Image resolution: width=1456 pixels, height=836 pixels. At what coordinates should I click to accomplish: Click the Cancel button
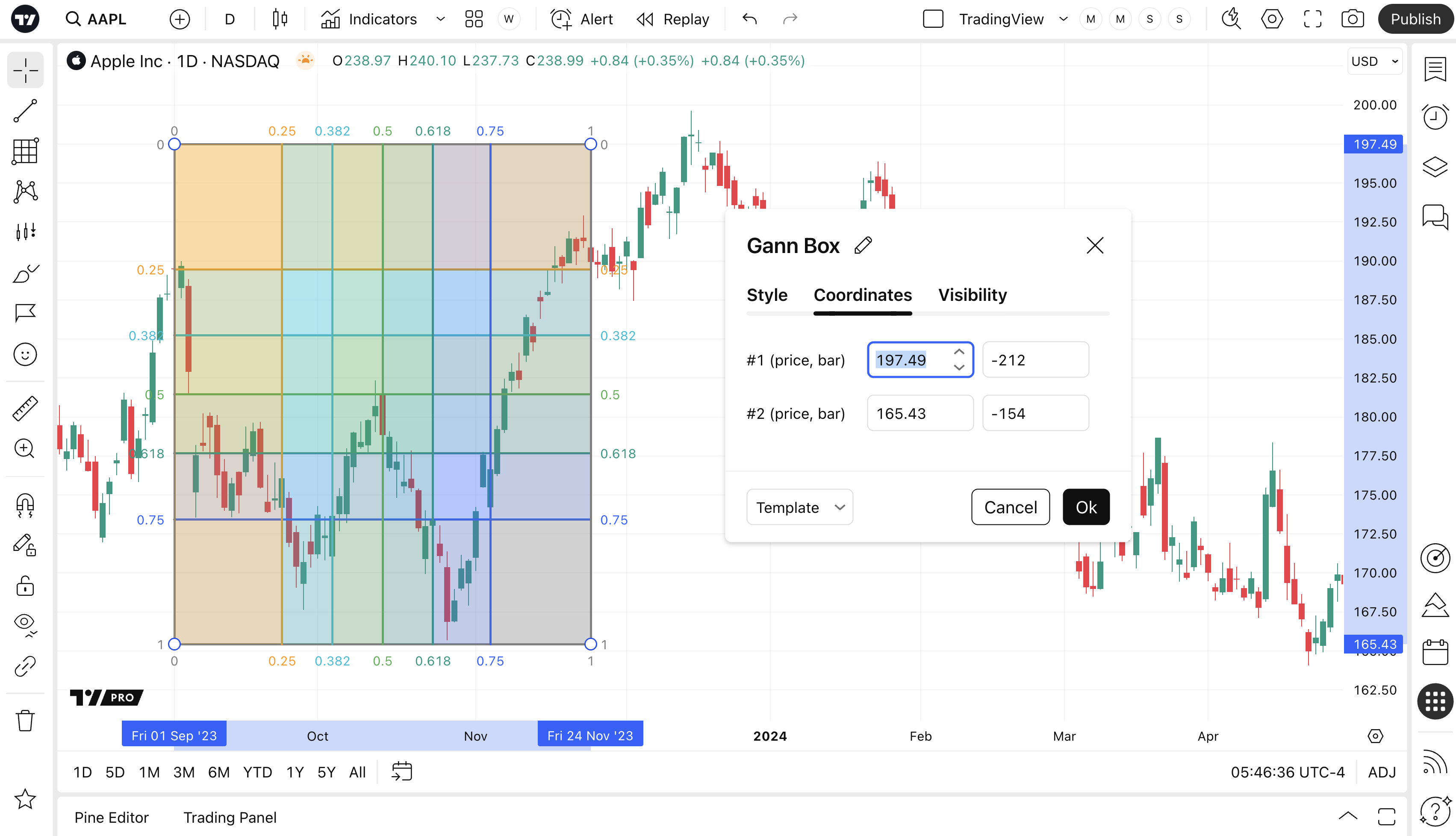click(1010, 507)
